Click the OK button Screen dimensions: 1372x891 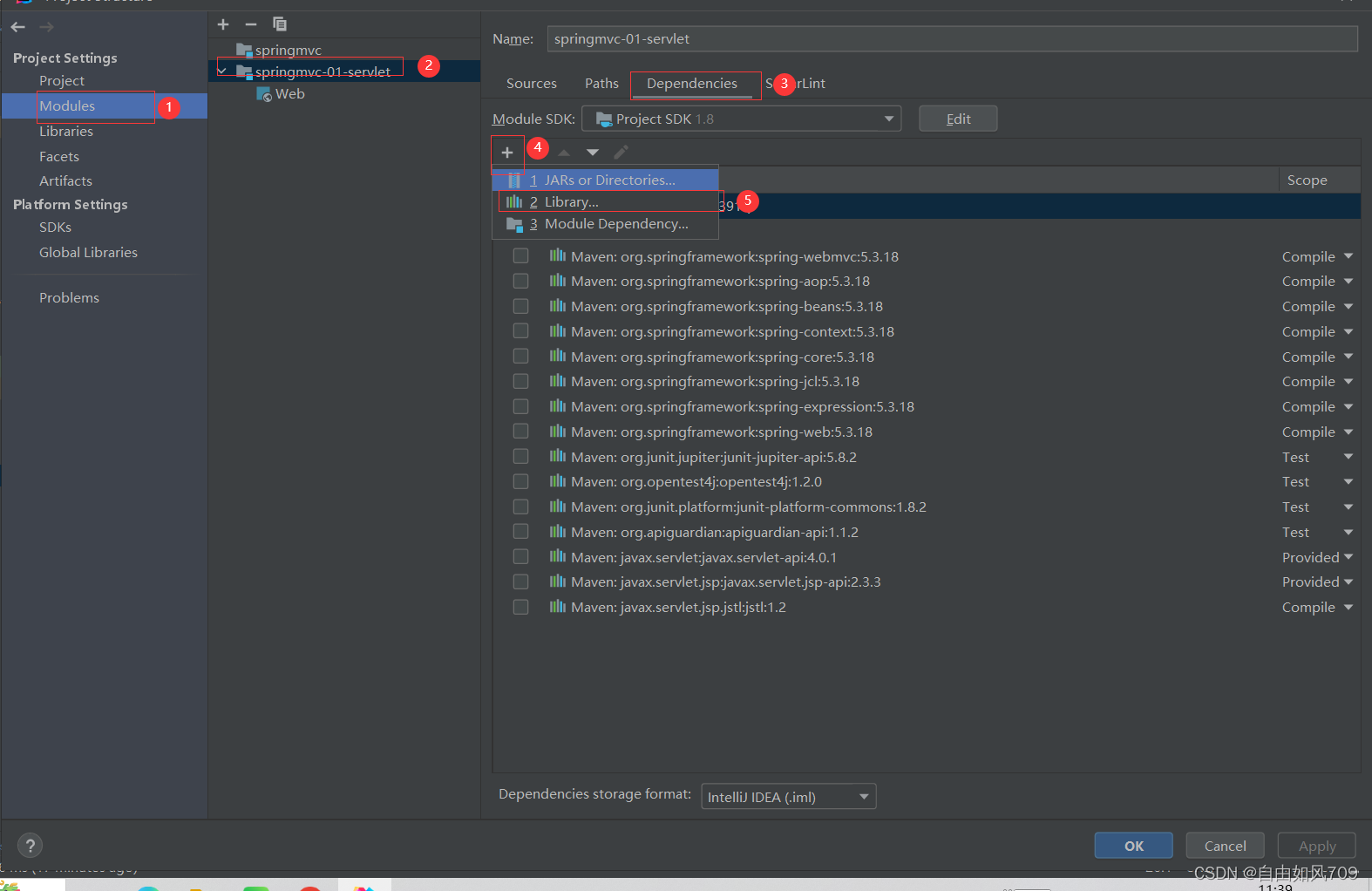1133,846
